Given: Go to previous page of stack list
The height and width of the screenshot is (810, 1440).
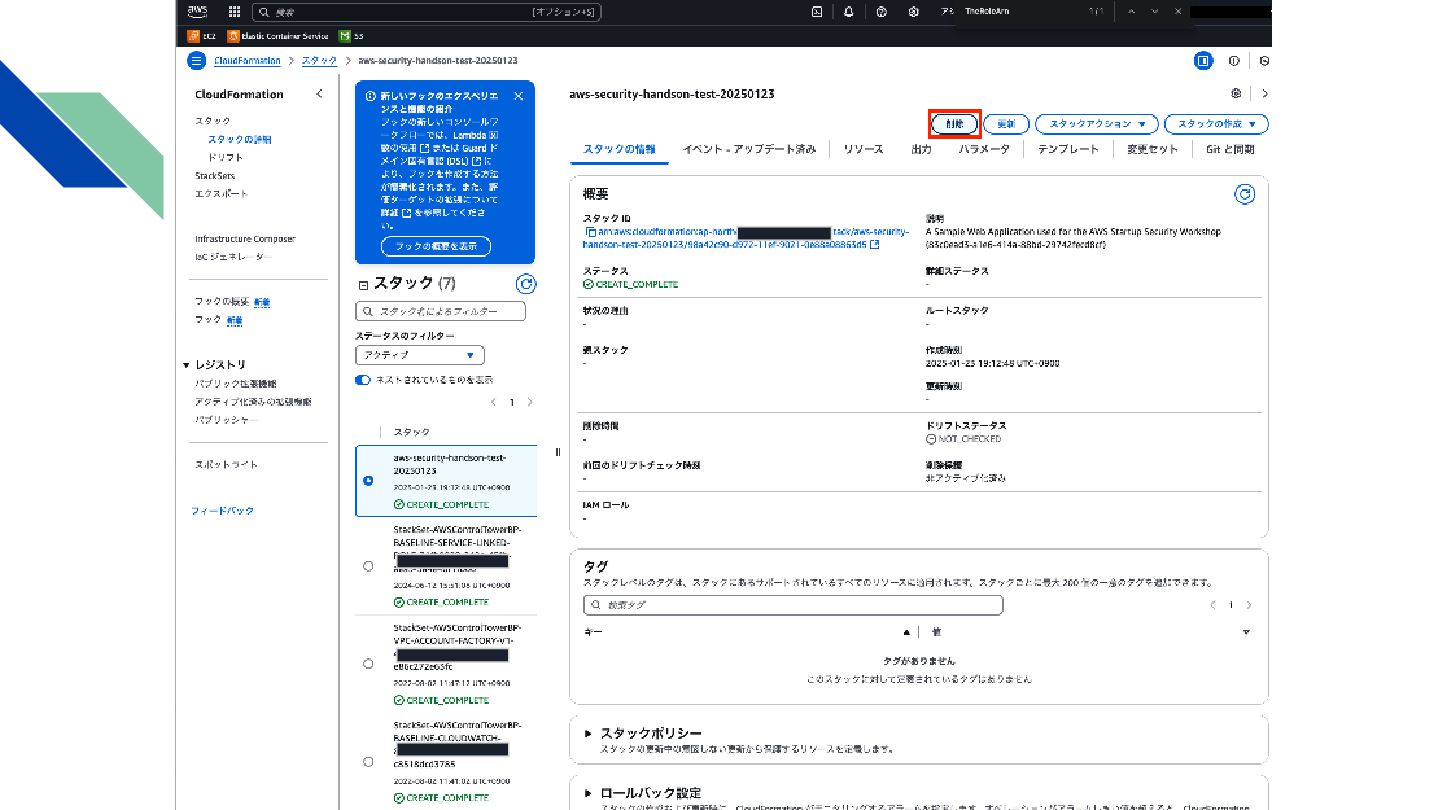Looking at the screenshot, I should coord(493,402).
